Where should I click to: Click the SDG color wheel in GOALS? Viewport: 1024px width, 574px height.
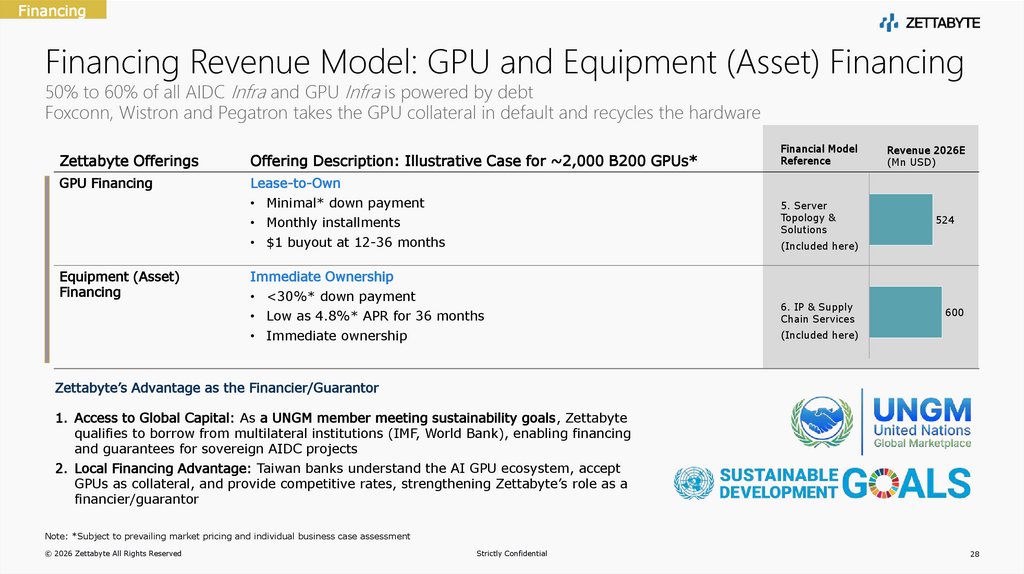pyautogui.click(x=884, y=483)
